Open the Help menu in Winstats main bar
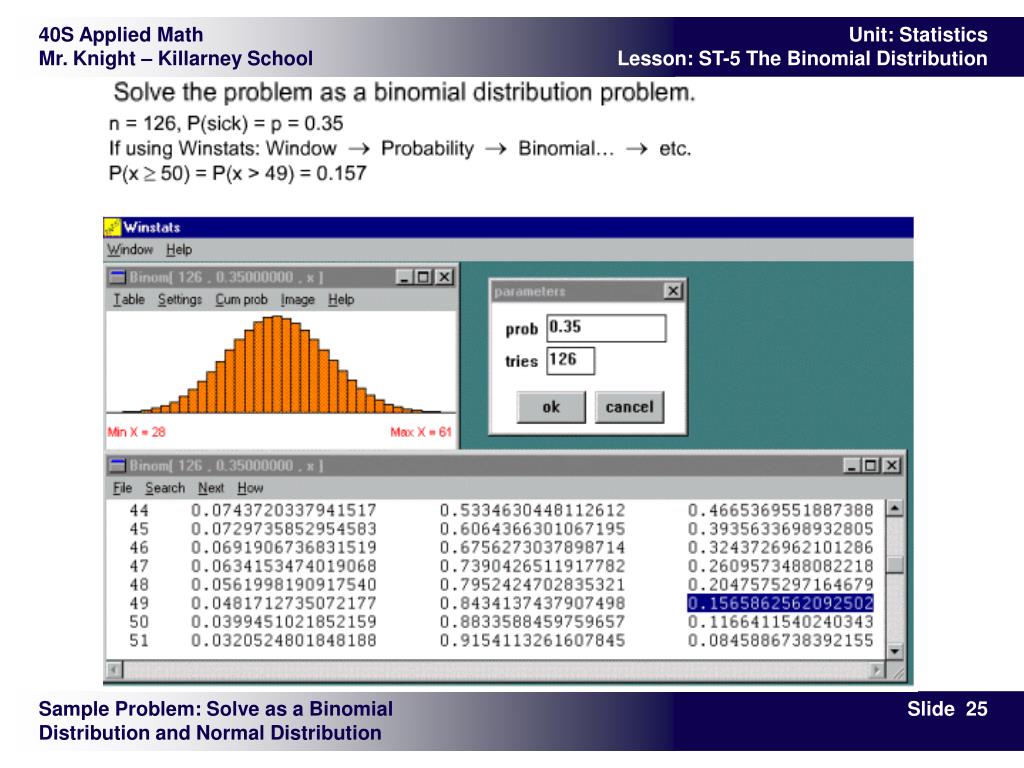Image resolution: width=1024 pixels, height=768 pixels. [178, 249]
